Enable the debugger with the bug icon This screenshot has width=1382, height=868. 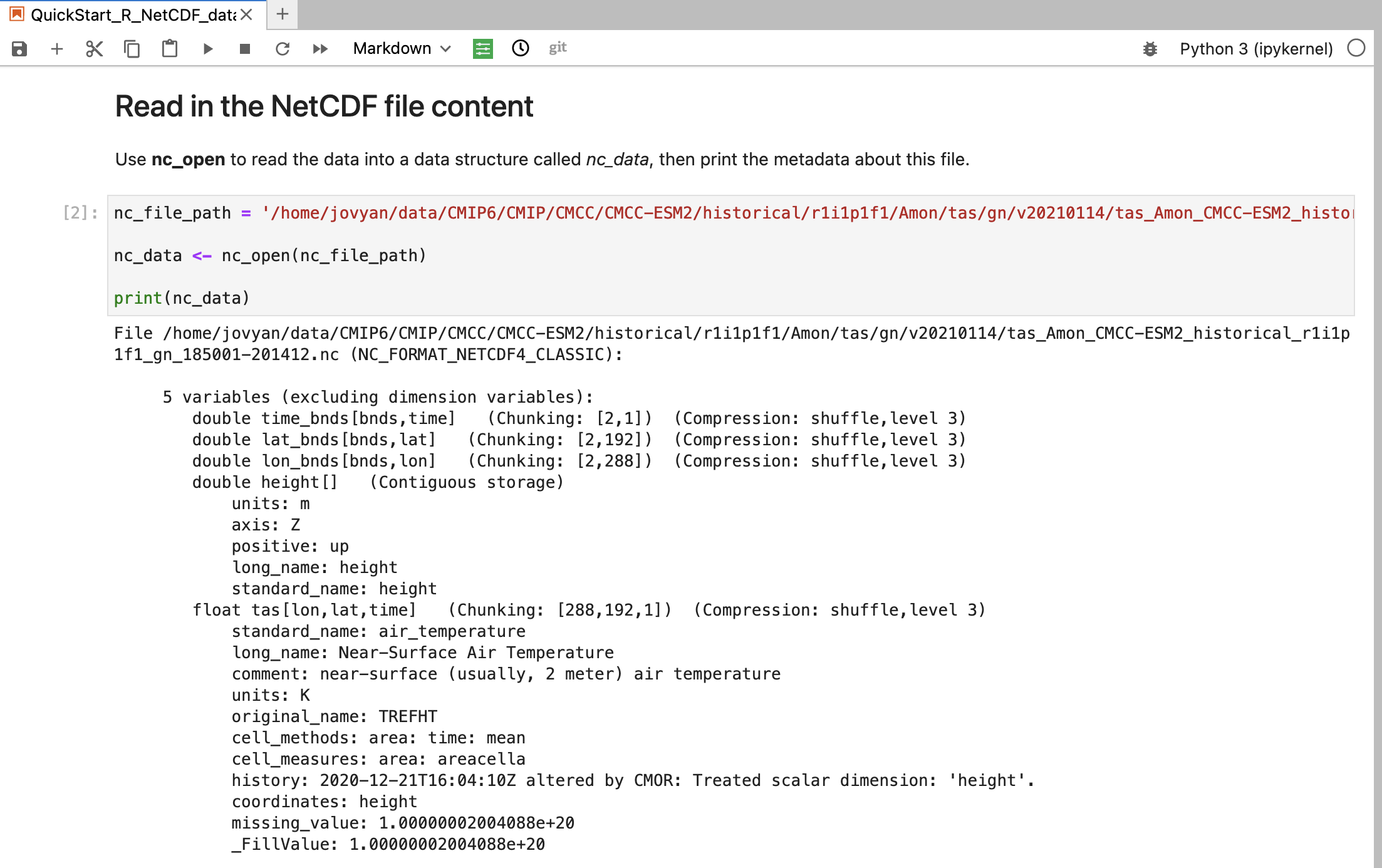(x=1150, y=48)
